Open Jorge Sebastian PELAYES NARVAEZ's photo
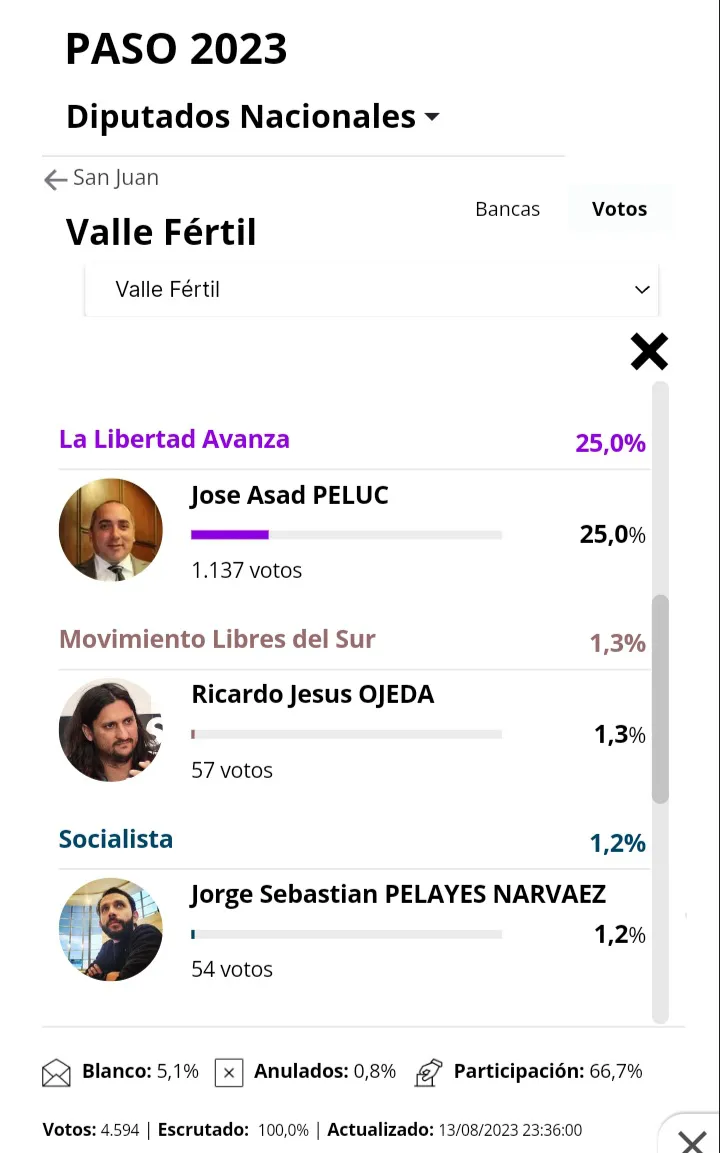Viewport: 720px width, 1153px height. (110, 929)
